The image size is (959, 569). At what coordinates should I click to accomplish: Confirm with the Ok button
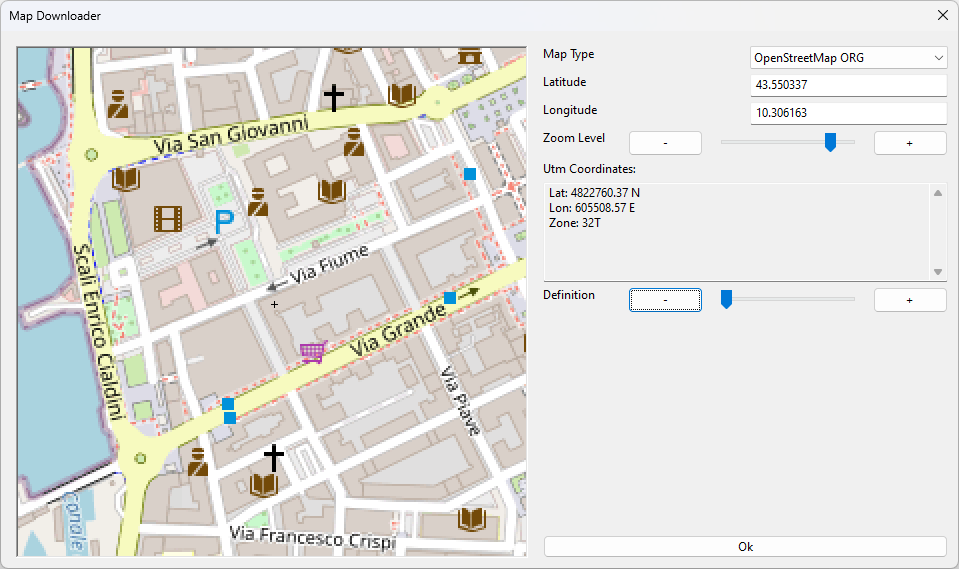[x=746, y=547]
